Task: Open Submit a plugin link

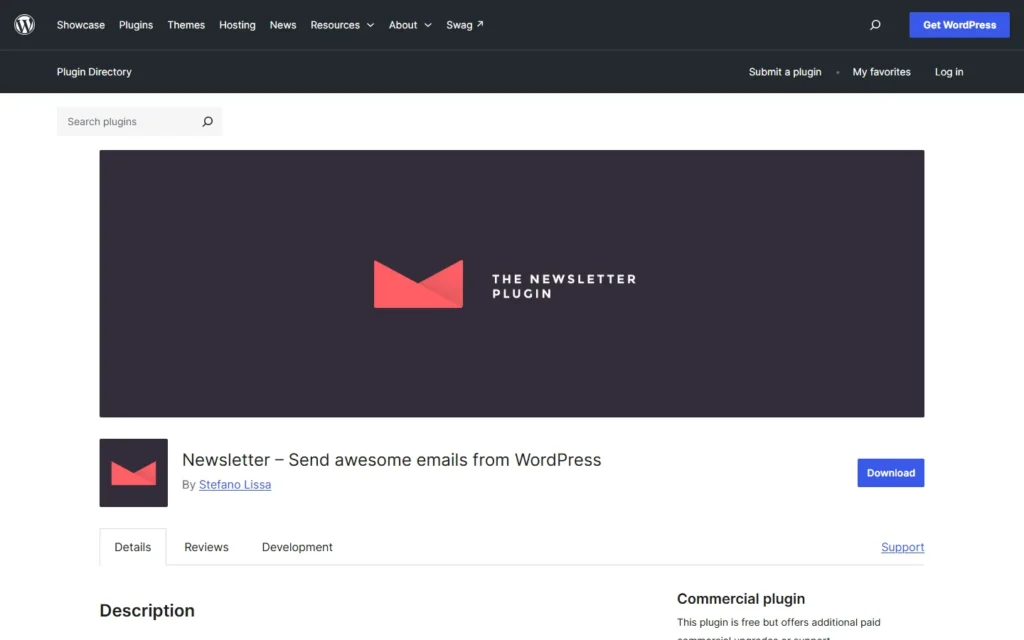Action: coord(784,72)
